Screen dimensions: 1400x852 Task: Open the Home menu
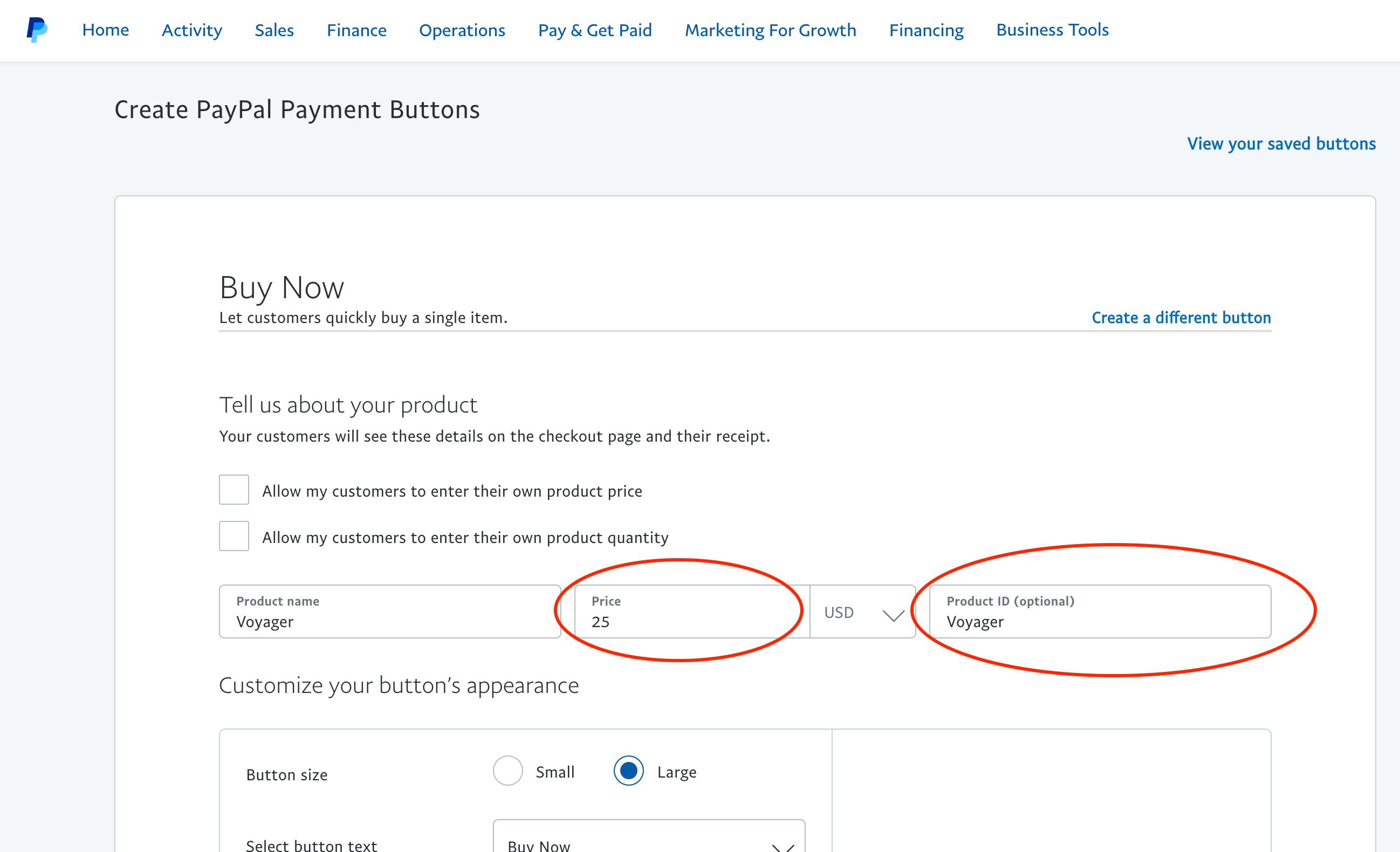pyautogui.click(x=105, y=30)
